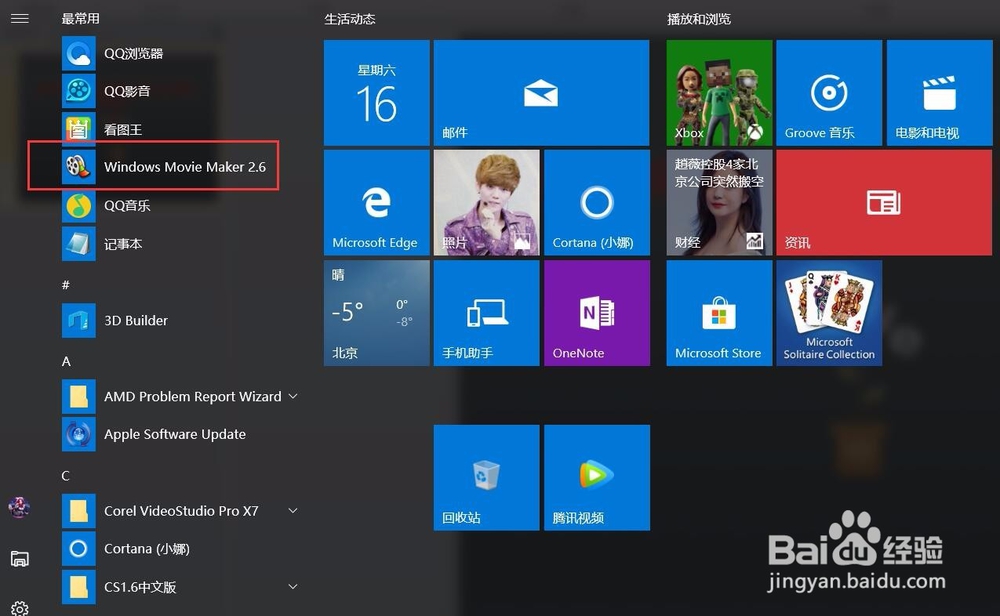The width and height of the screenshot is (1000, 616).
Task: Click the 播放和浏览 group header
Action: tap(699, 19)
